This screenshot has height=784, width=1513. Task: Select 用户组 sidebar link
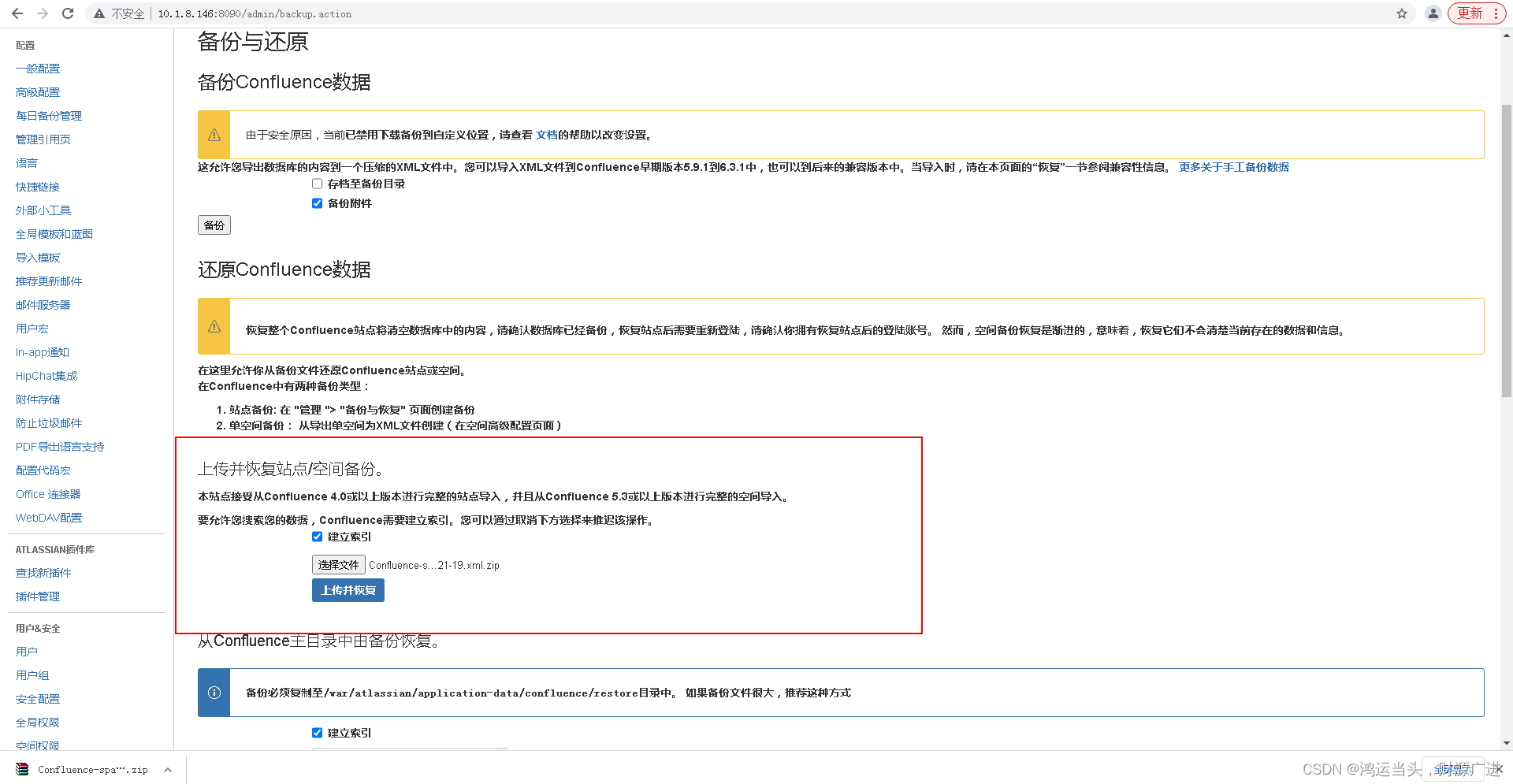pyautogui.click(x=32, y=675)
